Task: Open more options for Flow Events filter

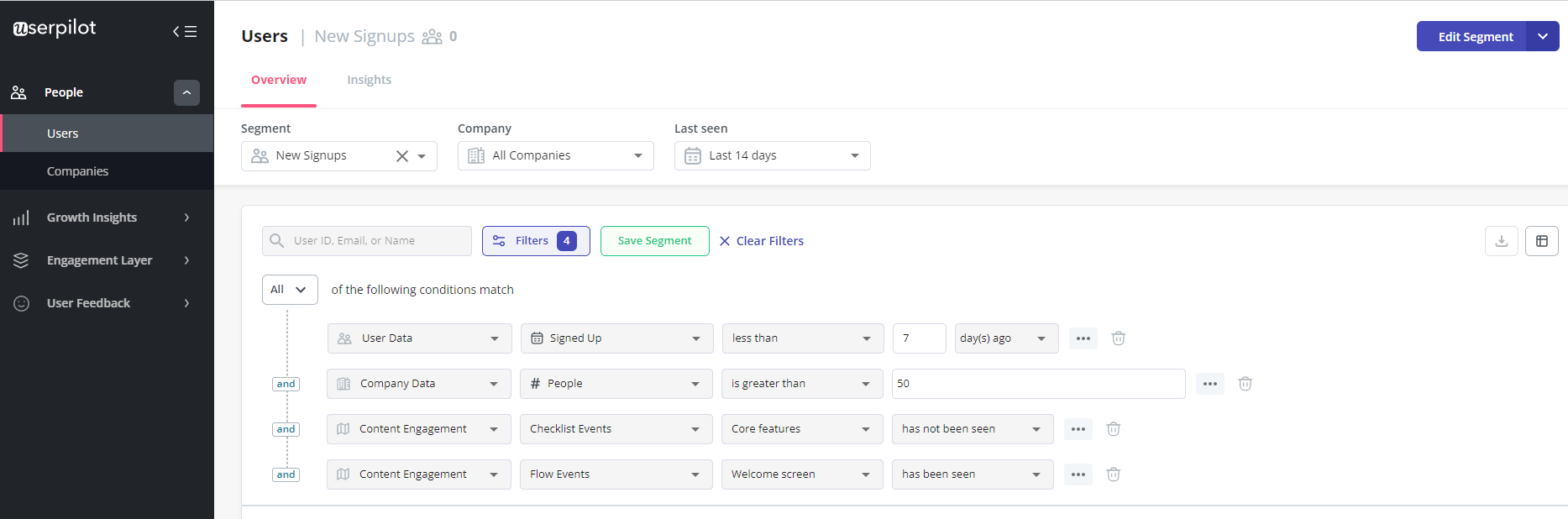Action: (1078, 474)
